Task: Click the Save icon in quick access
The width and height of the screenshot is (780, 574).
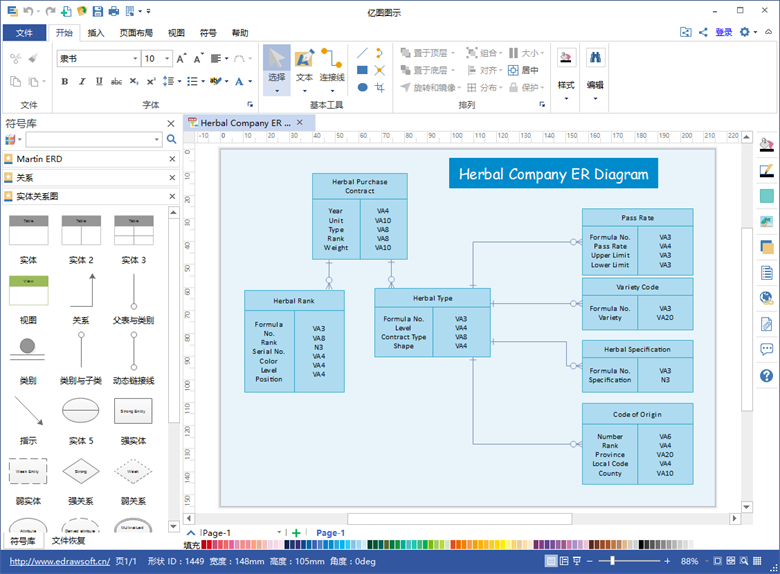Action: point(98,11)
